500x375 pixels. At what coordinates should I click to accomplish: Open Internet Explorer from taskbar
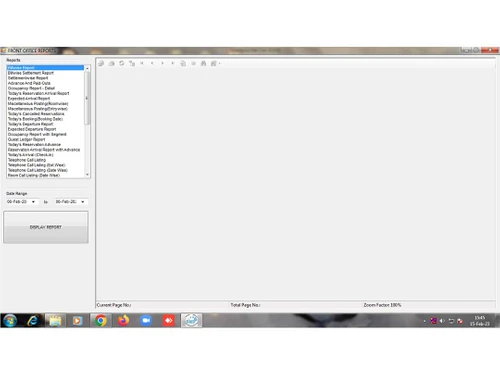tap(33, 321)
